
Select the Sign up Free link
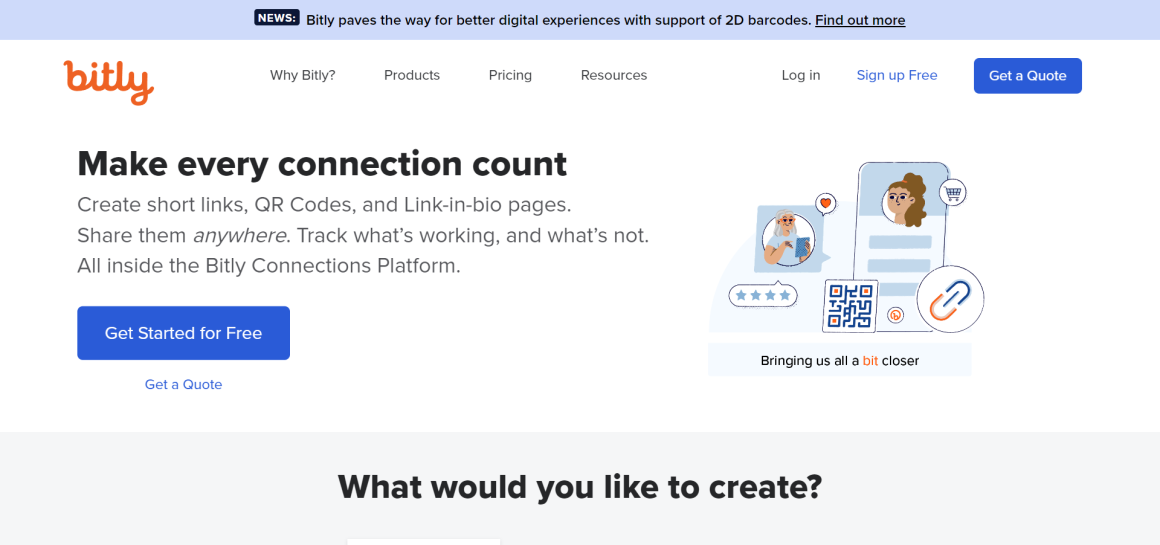click(897, 75)
